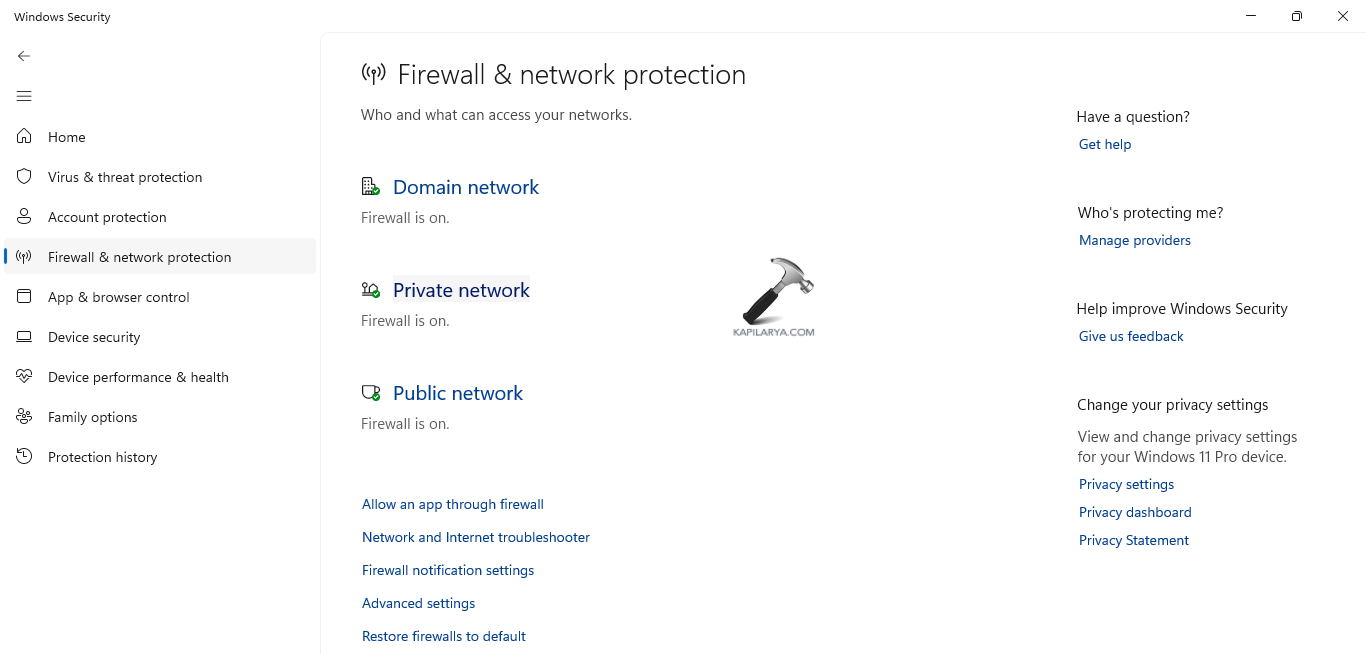Click Restore firewalls to default
1366x654 pixels.
coord(443,636)
